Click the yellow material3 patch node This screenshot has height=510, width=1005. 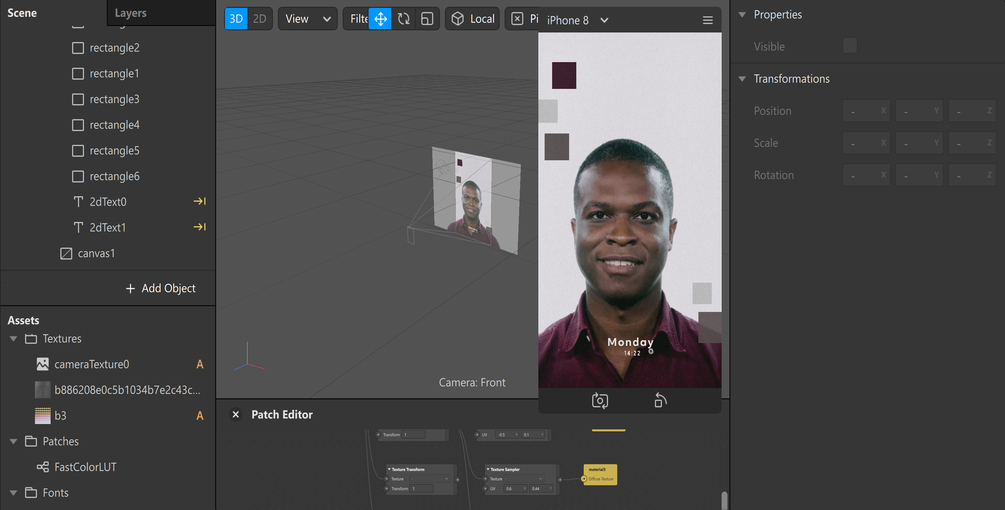[x=601, y=474]
